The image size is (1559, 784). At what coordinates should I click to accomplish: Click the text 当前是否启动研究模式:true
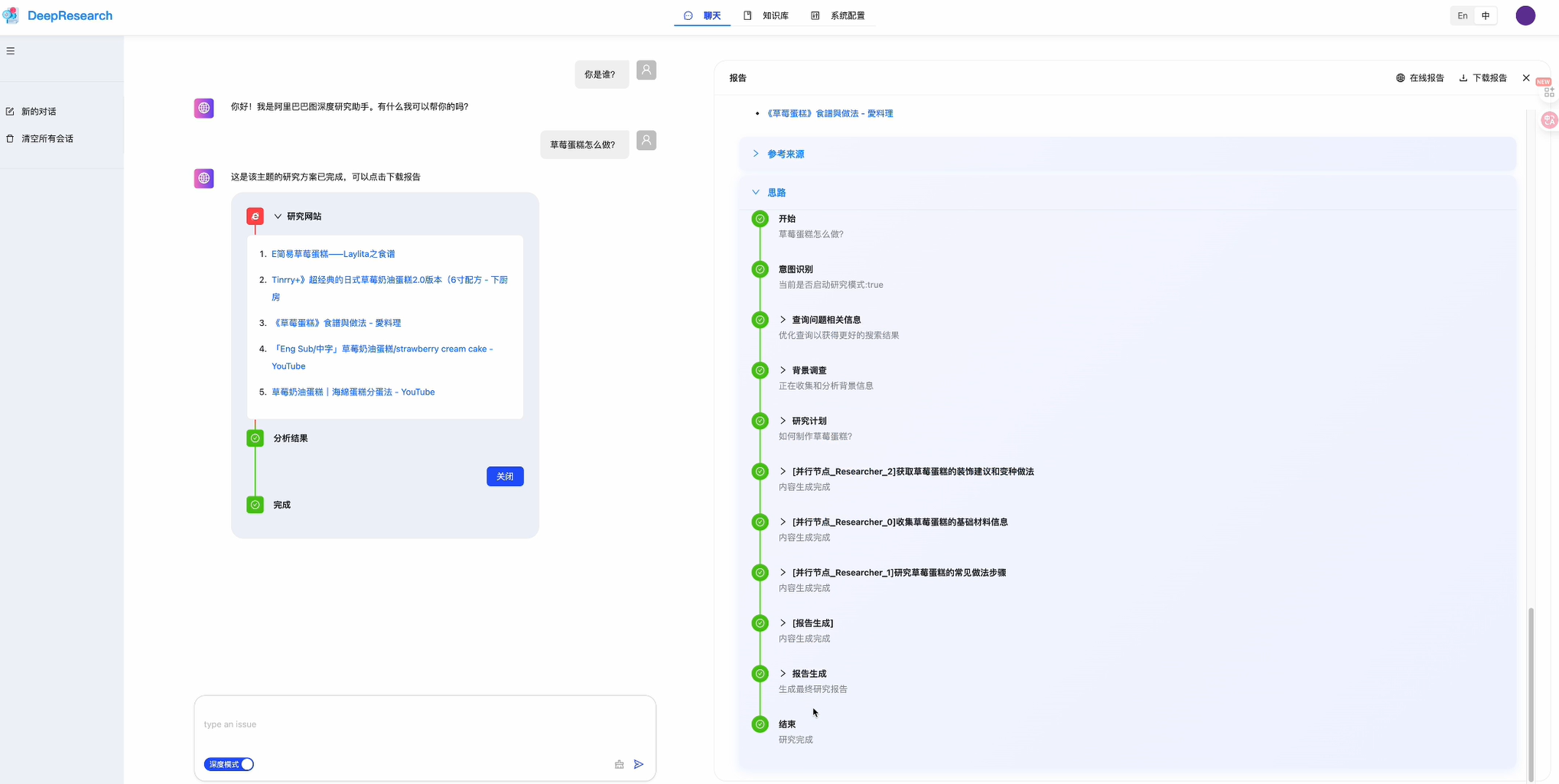pyautogui.click(x=831, y=285)
